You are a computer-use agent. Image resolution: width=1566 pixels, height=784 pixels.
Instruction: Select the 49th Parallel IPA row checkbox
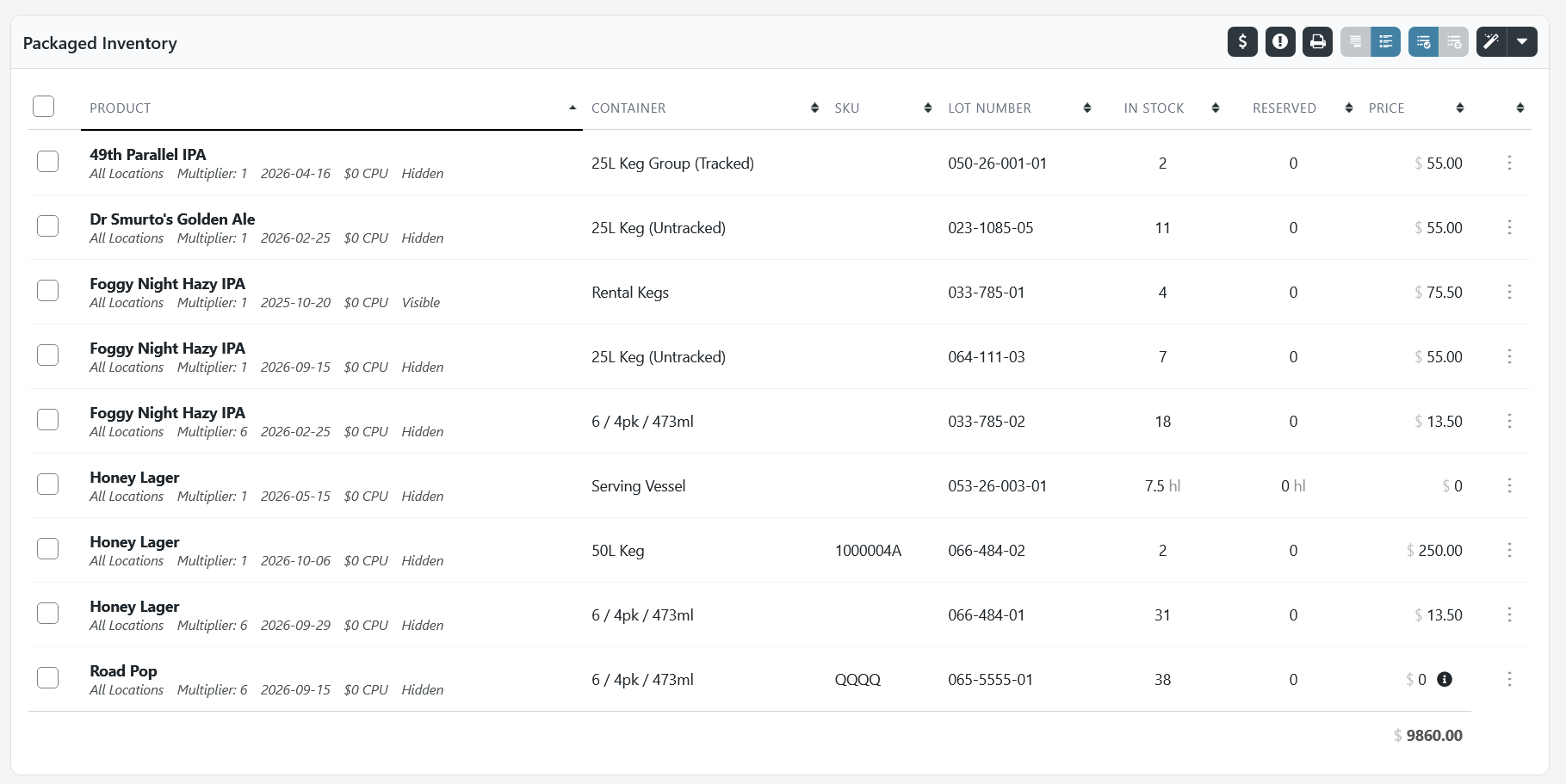pyautogui.click(x=47, y=161)
